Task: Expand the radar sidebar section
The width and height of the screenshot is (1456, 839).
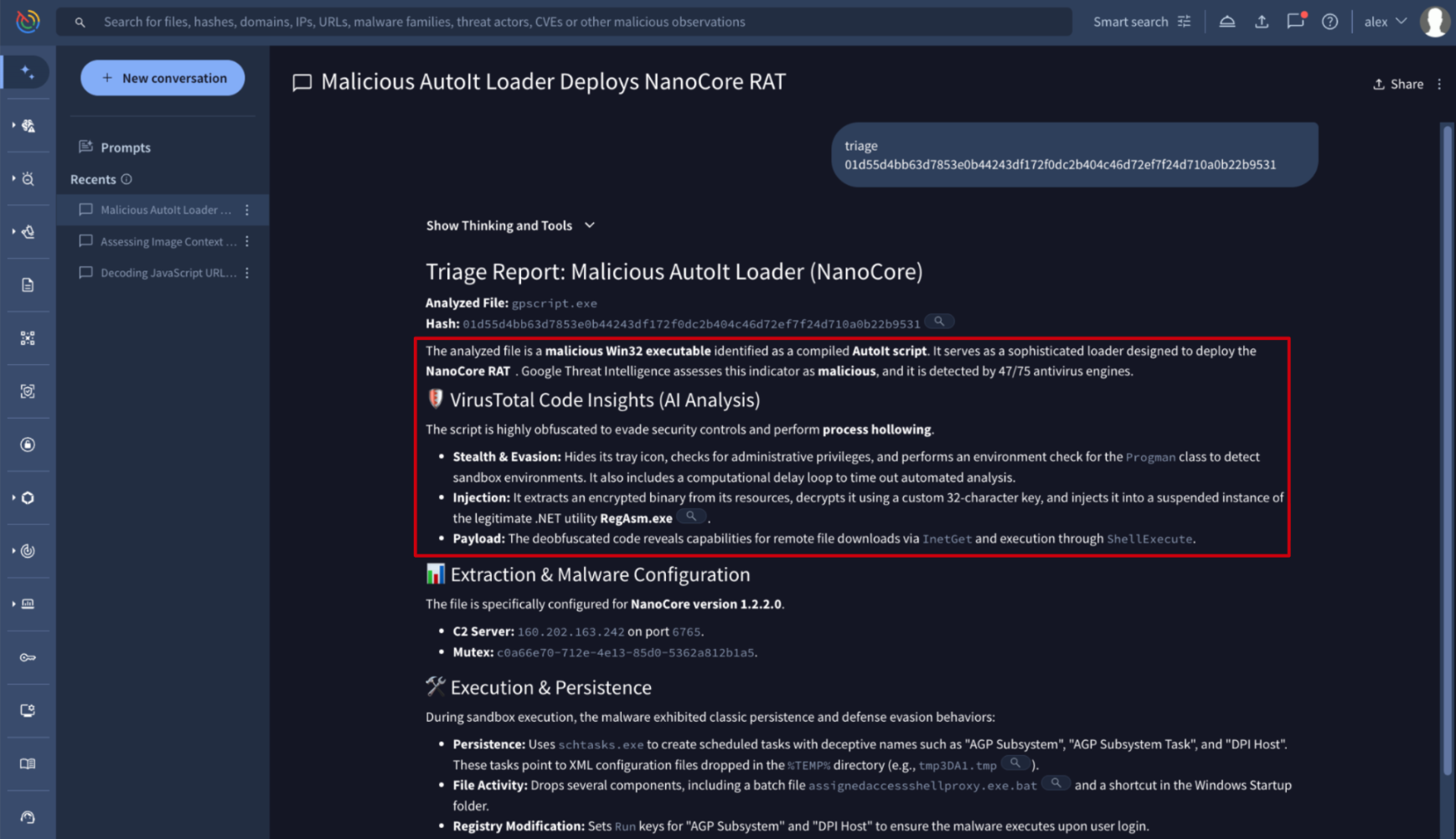Action: (x=13, y=551)
